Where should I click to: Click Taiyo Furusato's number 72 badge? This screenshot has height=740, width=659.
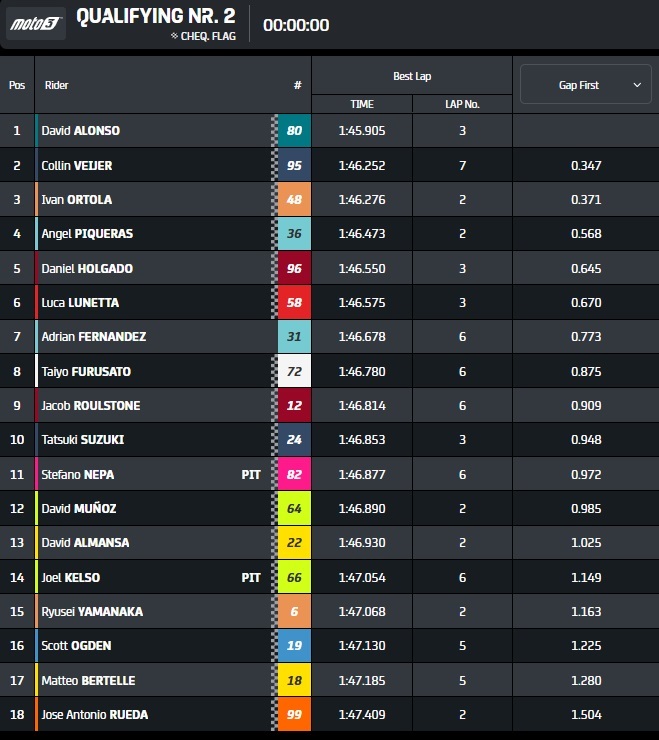coord(294,371)
